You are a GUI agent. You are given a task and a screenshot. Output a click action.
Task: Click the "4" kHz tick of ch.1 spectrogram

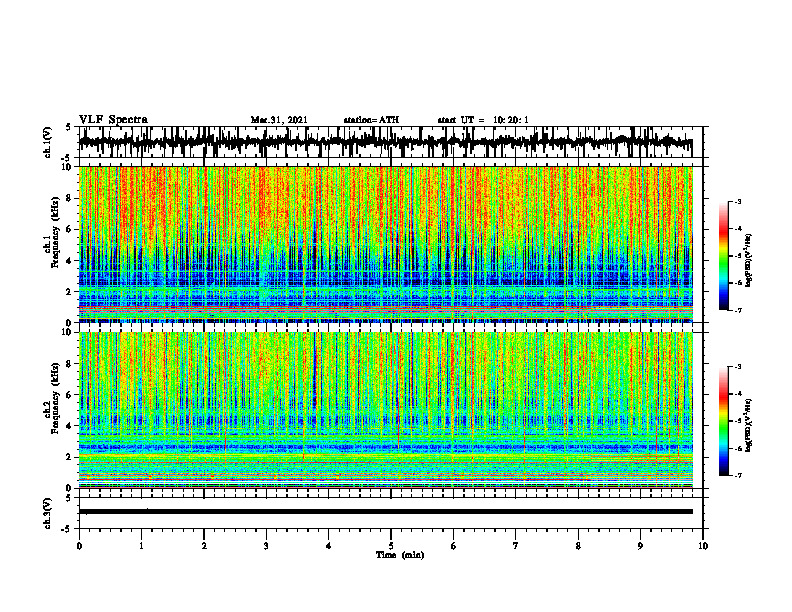tap(70, 261)
